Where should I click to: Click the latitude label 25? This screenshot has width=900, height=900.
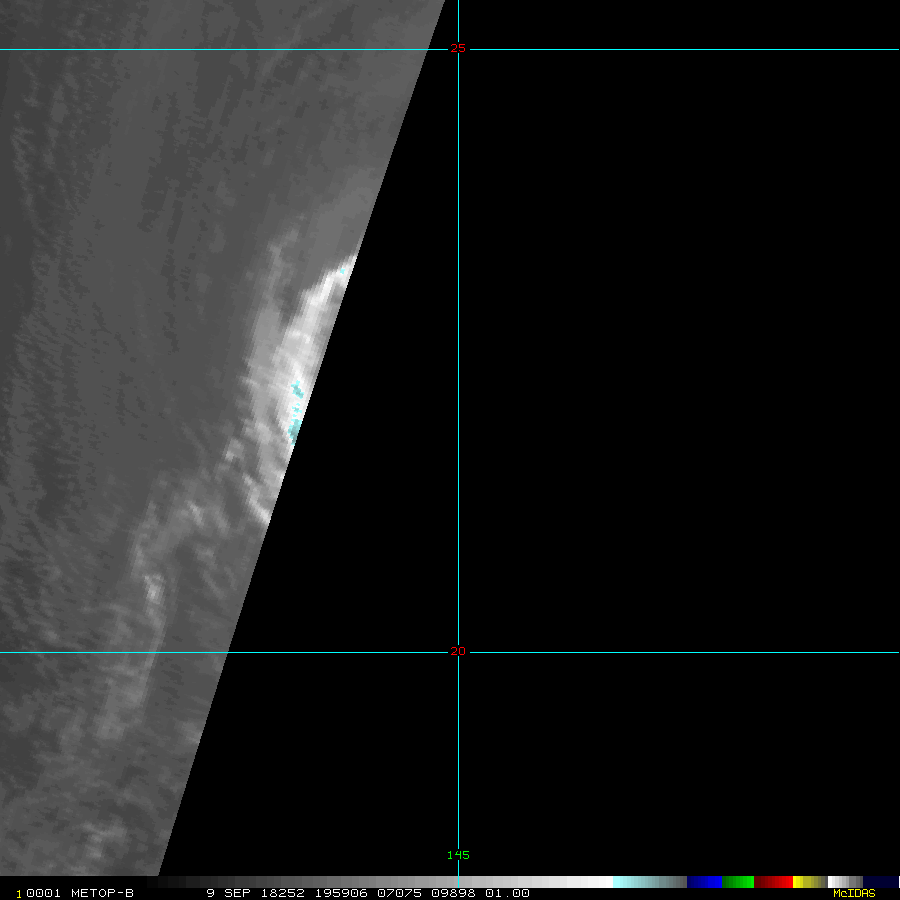[x=458, y=49]
